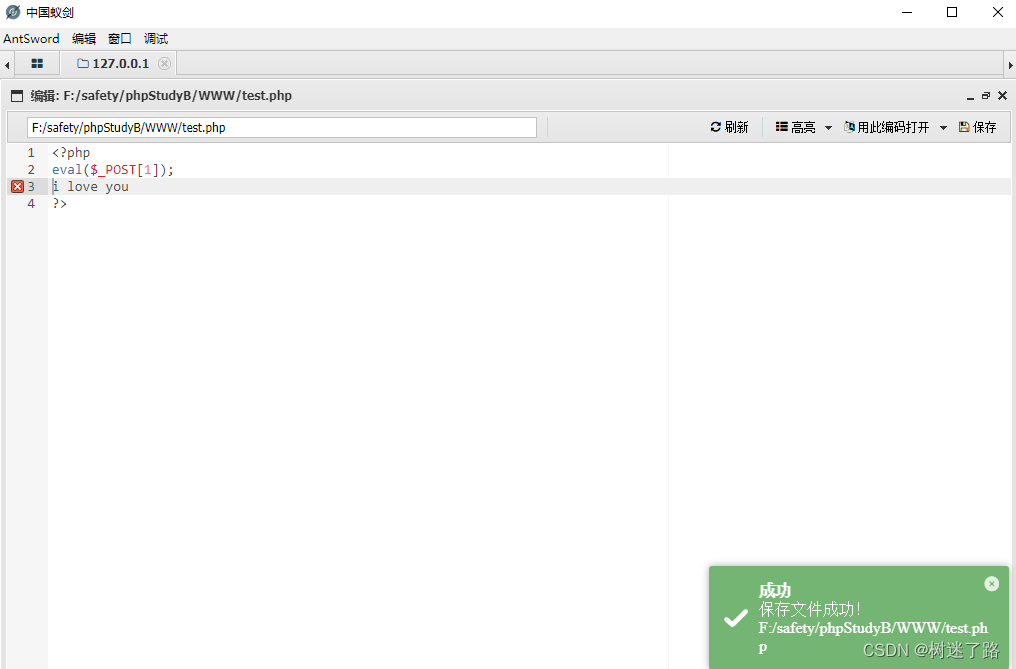Screen dimensions: 1016x669
Task: Click the 保存文件成功 notification text
Action: [810, 609]
